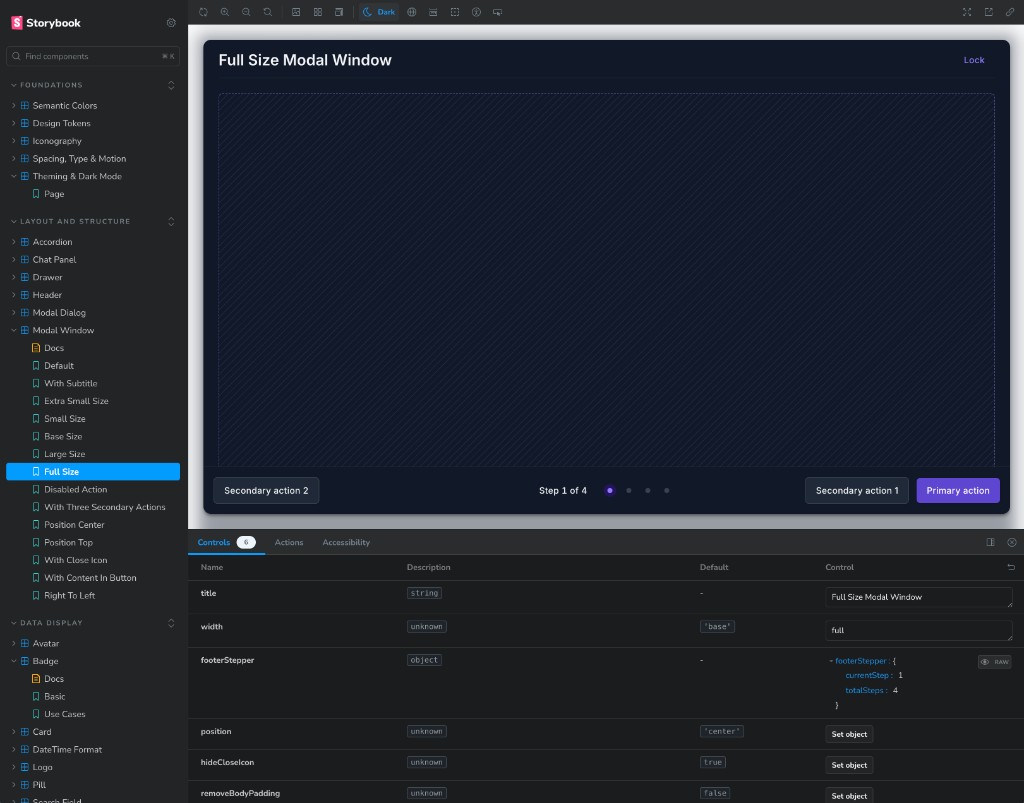The height and width of the screenshot is (803, 1024).
Task: Click the Storybook logo
Action: (46, 23)
